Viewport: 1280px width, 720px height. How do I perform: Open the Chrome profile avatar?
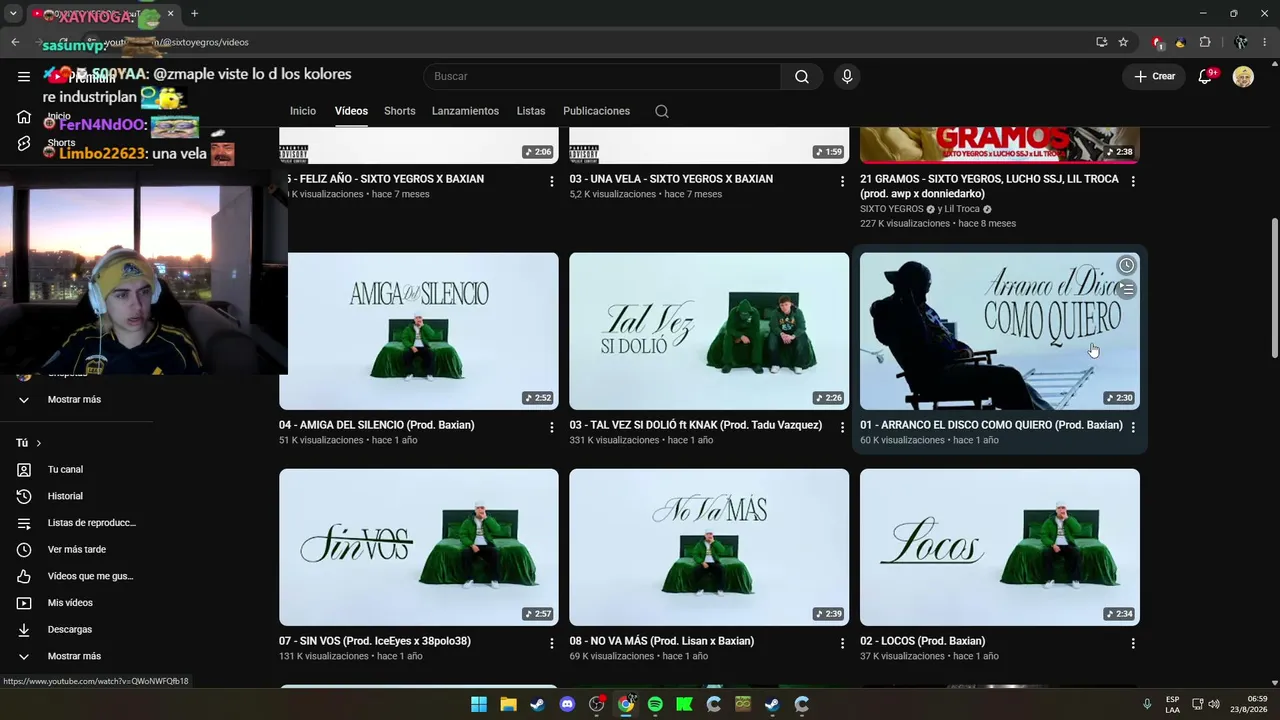click(1241, 42)
